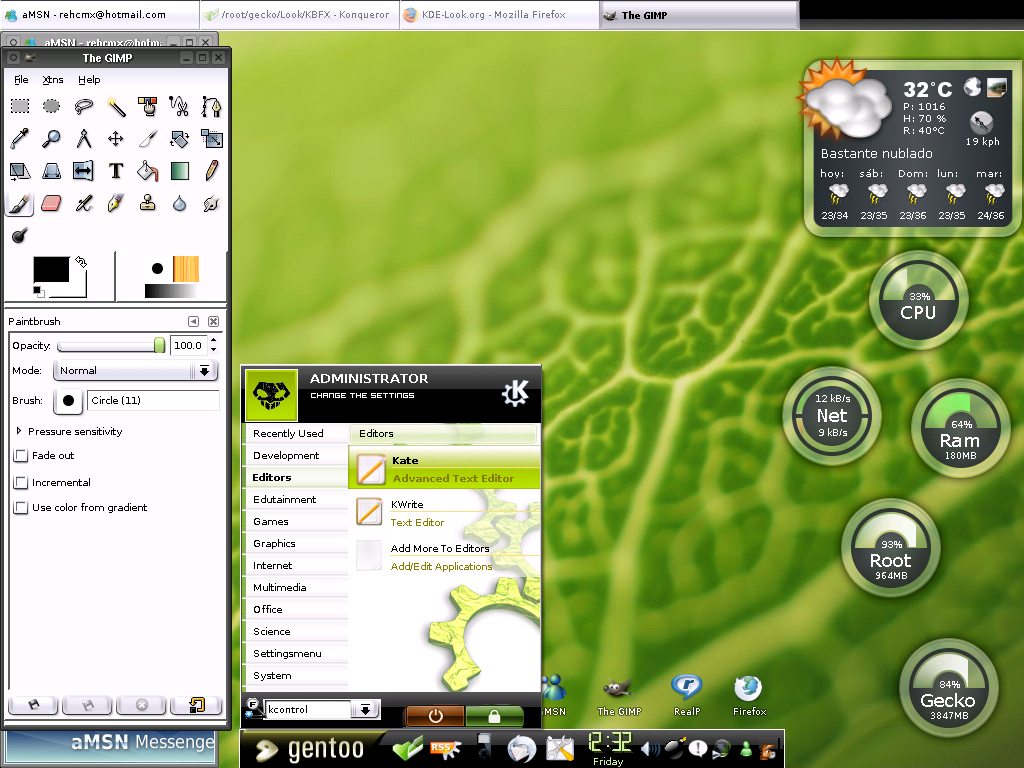
Task: Click the gentoo start menu button
Action: click(x=310, y=749)
